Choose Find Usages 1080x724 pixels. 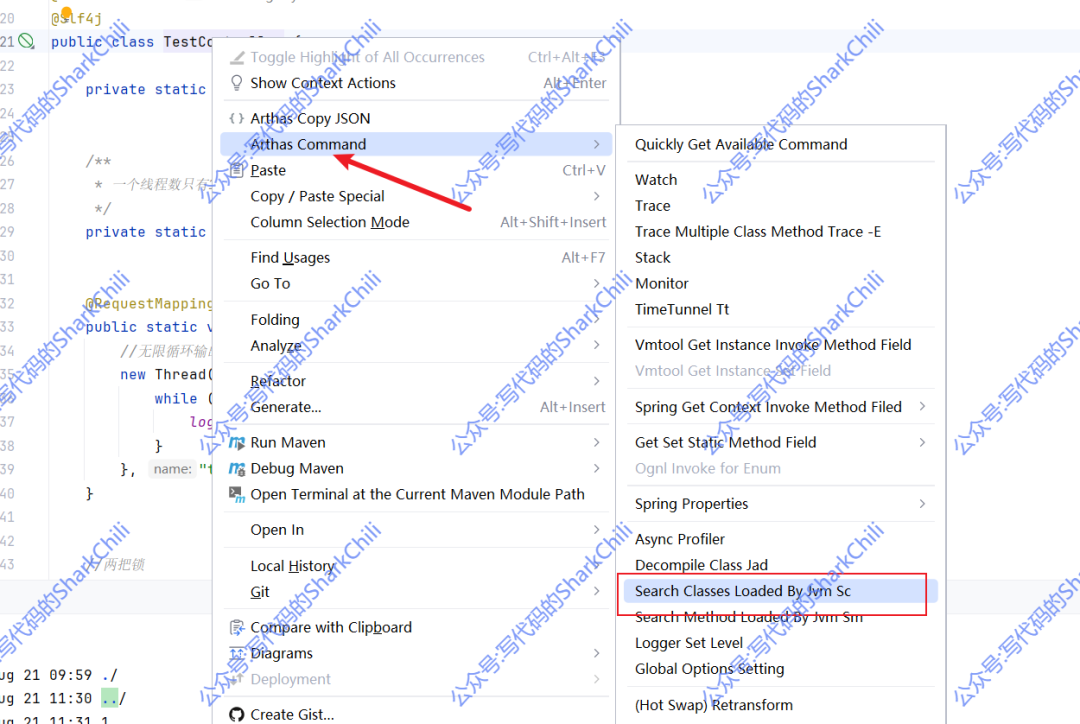tap(416, 258)
